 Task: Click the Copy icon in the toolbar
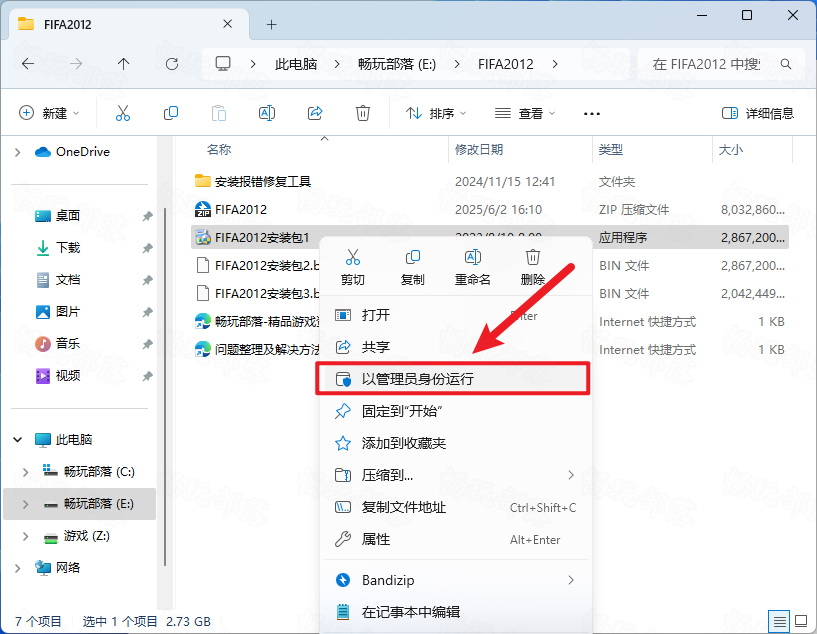coord(171,113)
